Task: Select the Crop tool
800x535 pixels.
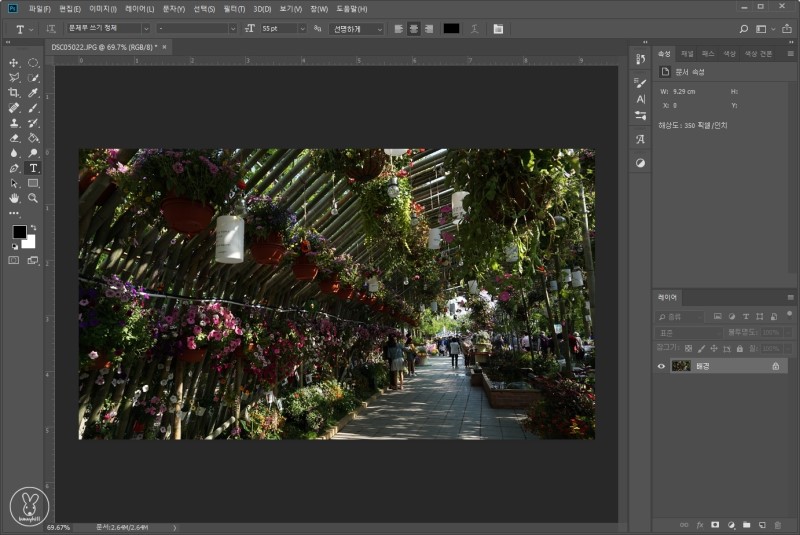Action: [14, 93]
